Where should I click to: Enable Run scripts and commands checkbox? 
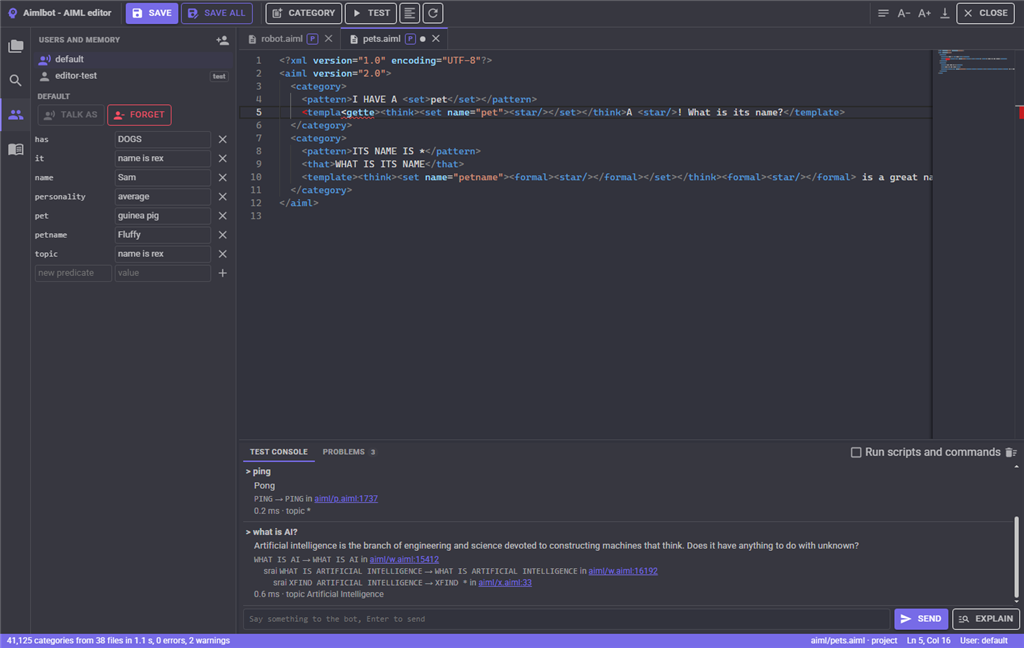pyautogui.click(x=856, y=452)
